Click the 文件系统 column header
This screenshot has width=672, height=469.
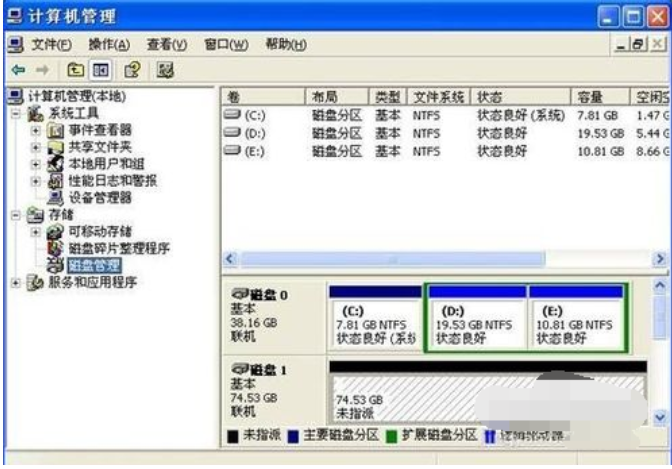439,97
